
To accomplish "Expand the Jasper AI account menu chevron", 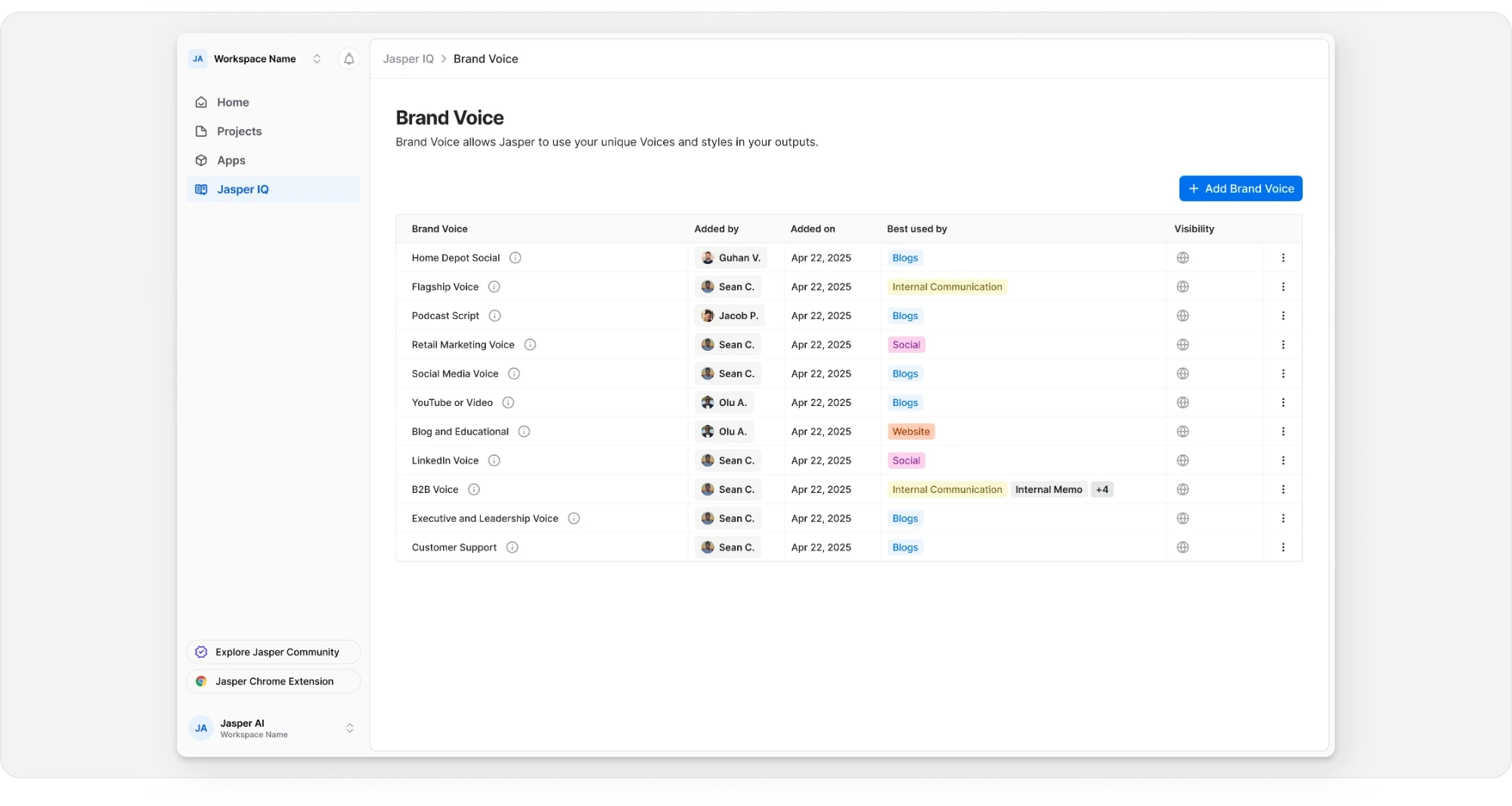I will pyautogui.click(x=350, y=728).
